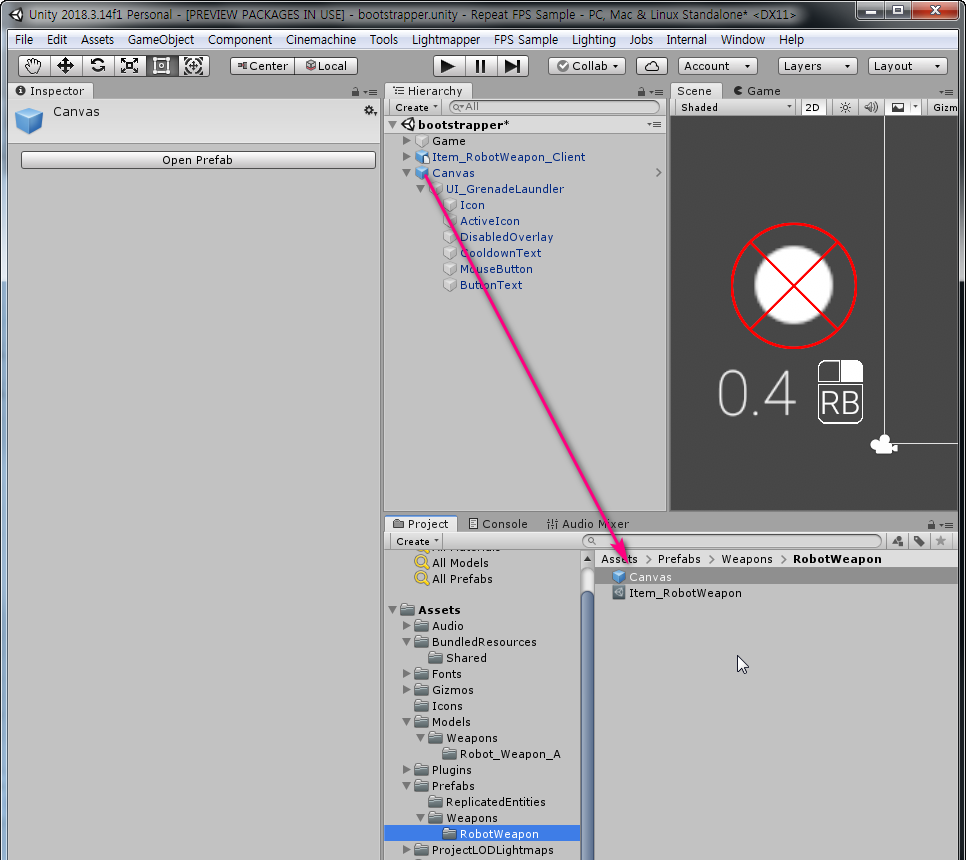Screen dimensions: 966x860
Task: Open the GameObject menu
Action: pyautogui.click(x=161, y=39)
